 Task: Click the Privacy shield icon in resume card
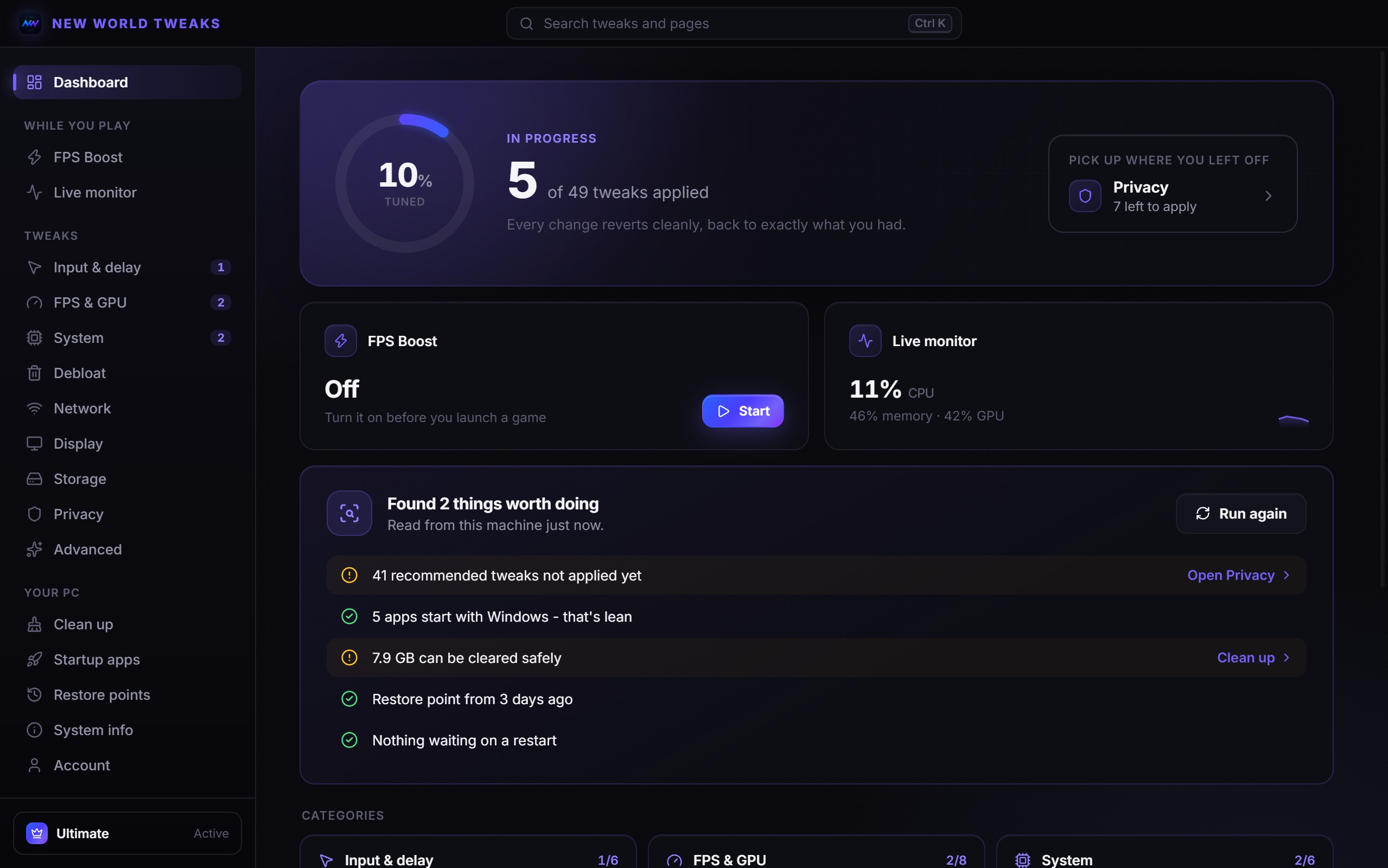1085,196
